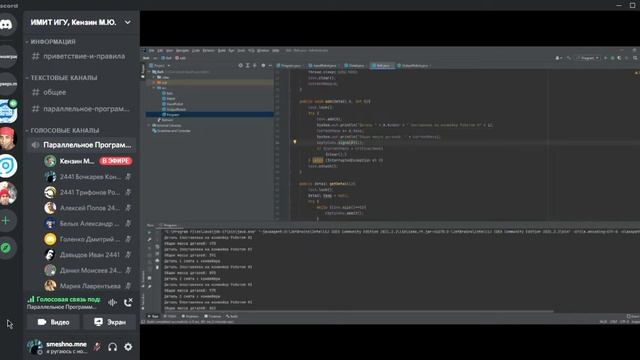Click smeshno.mne username to copy

click(66, 344)
